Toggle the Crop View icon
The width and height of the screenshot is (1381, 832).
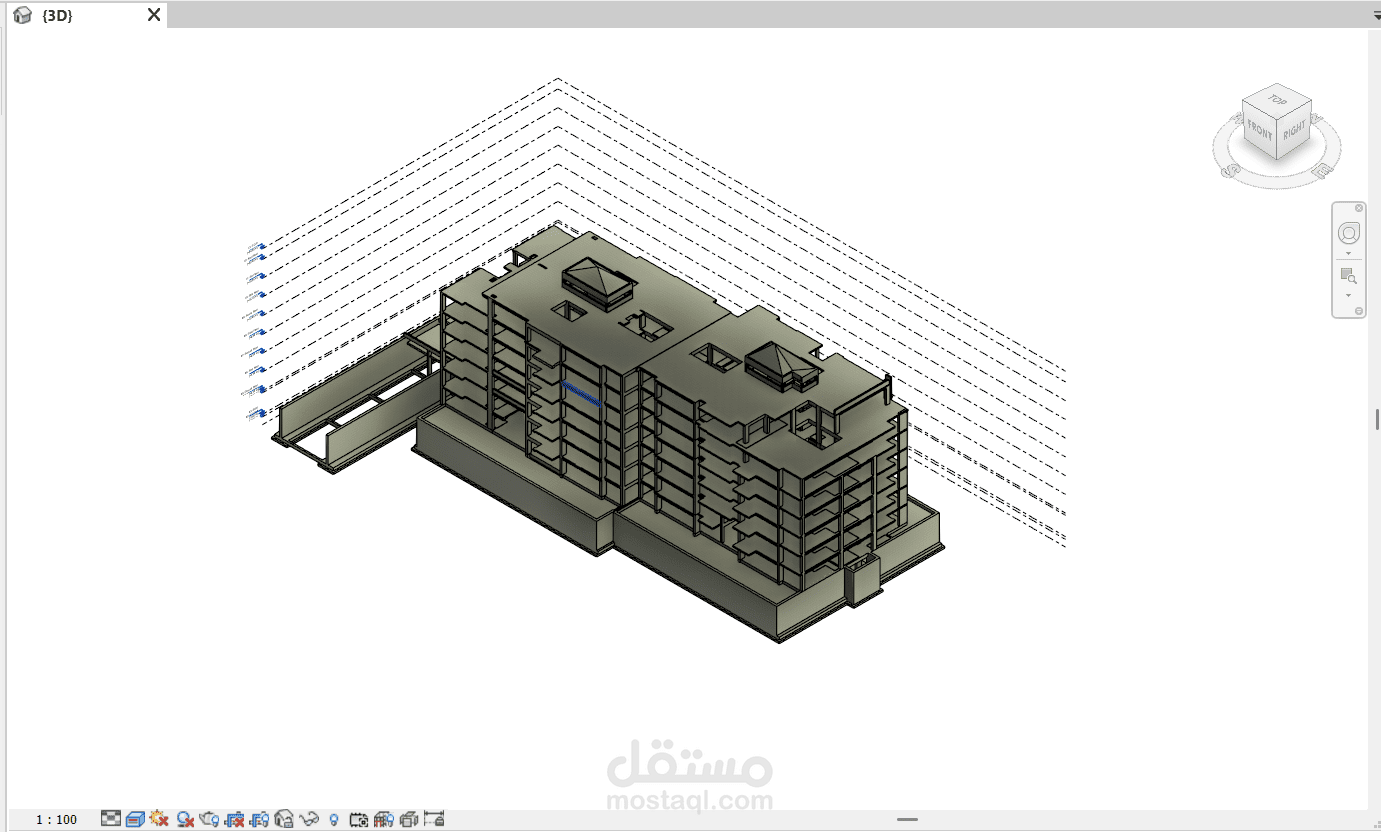[235, 819]
